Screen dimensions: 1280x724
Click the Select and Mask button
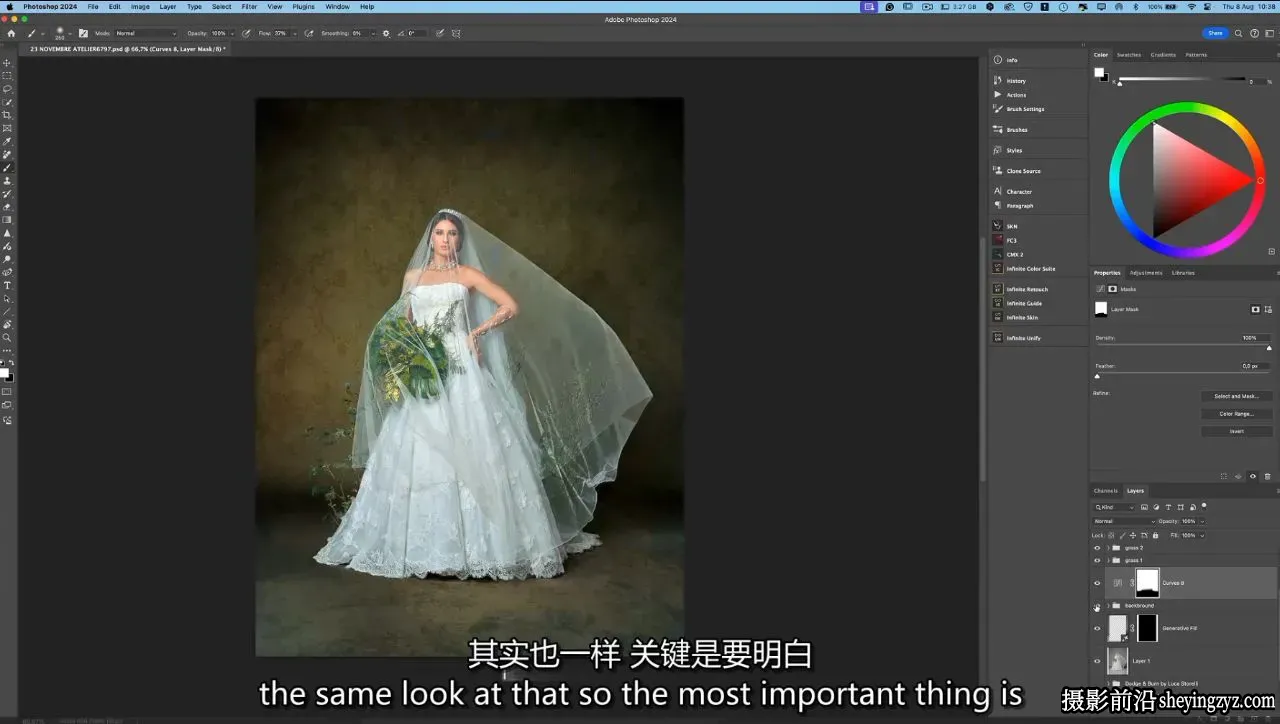click(x=1236, y=396)
